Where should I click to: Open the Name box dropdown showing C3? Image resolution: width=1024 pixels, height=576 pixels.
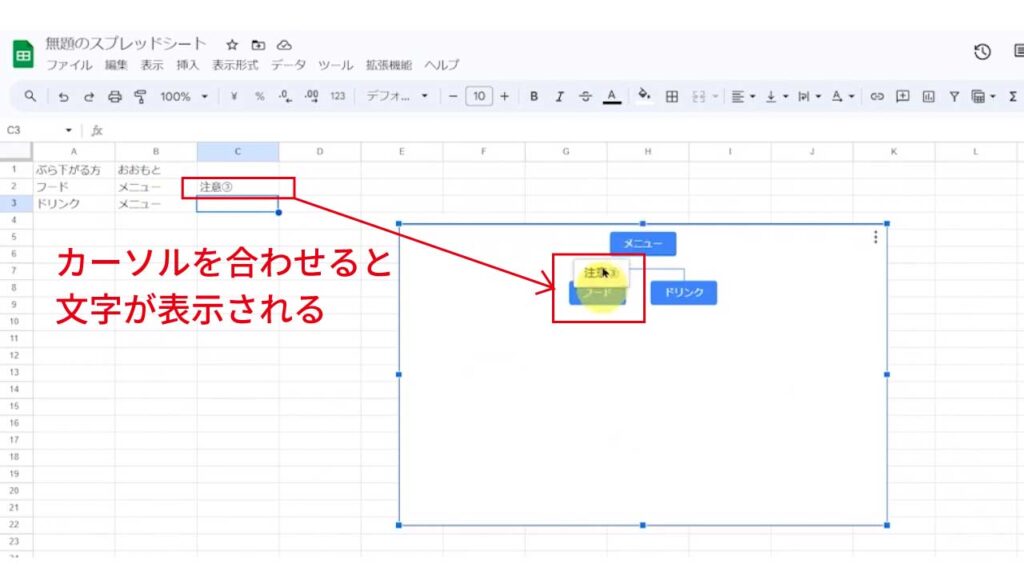pyautogui.click(x=68, y=131)
